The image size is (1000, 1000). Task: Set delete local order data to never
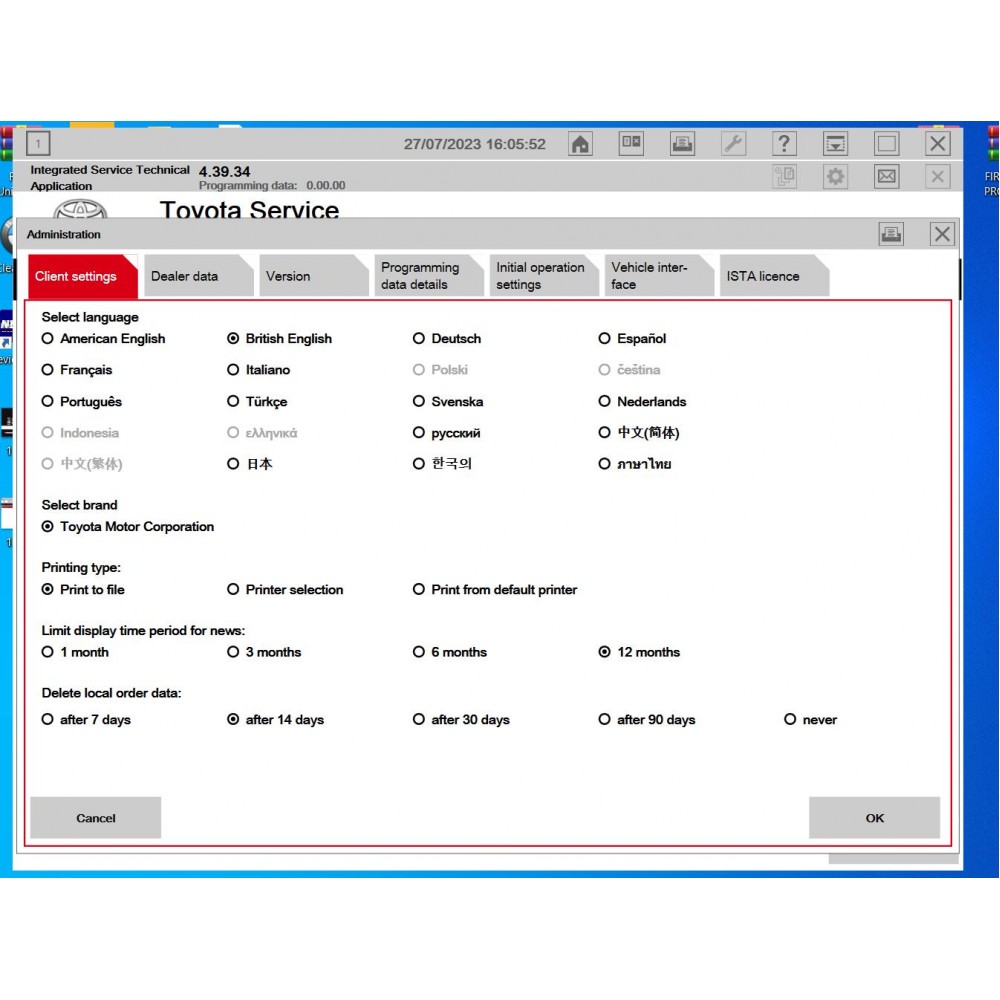pyautogui.click(x=790, y=719)
